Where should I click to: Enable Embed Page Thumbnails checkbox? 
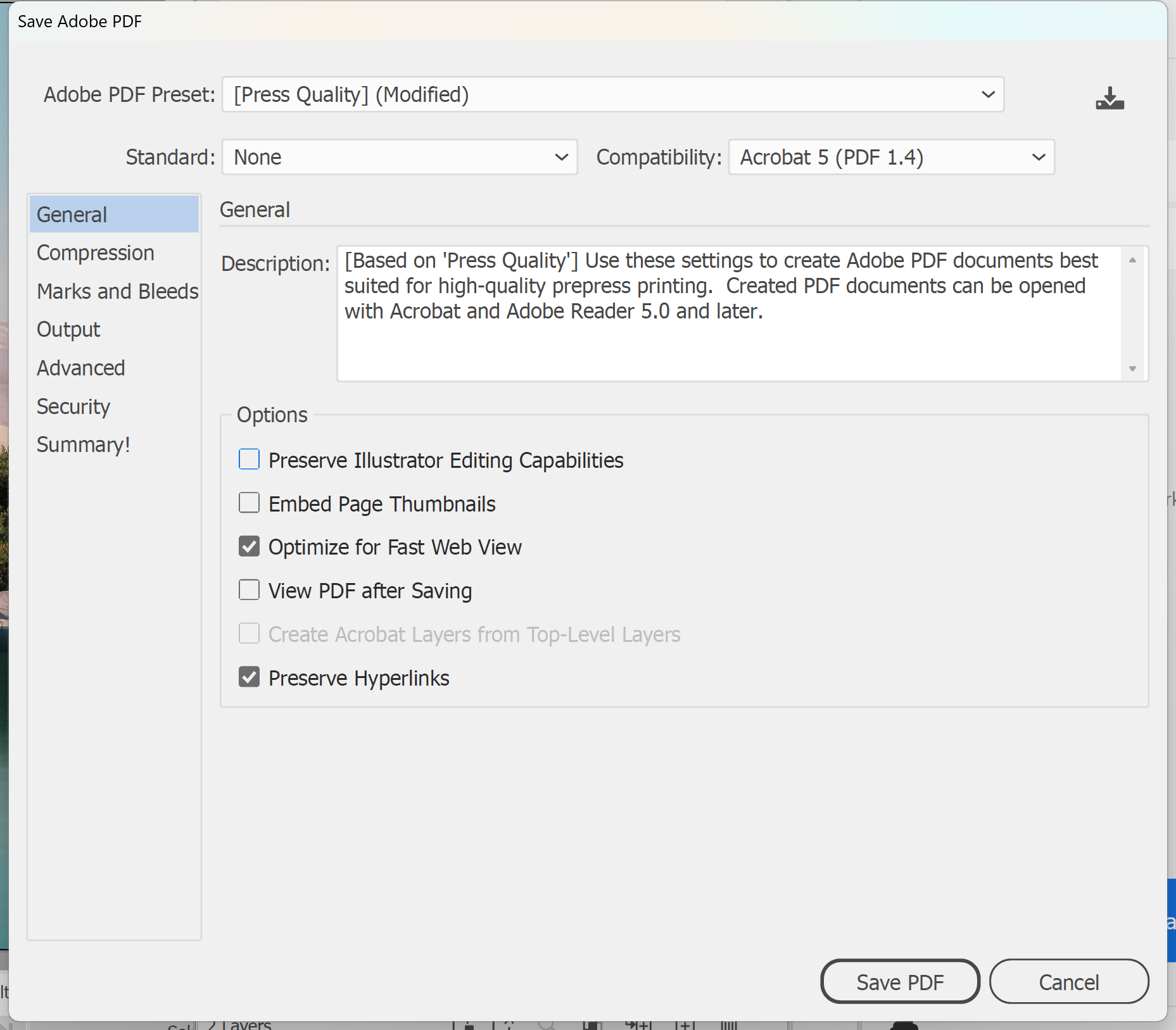249,503
